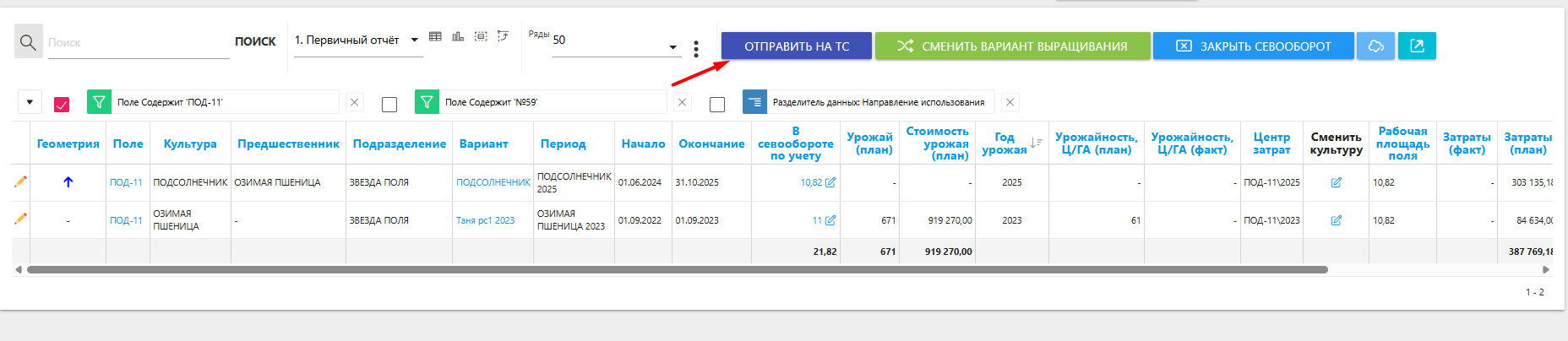Open the 'Таня рс1 2023' variant link
Viewport: 1568px width, 341px height.
pos(485,220)
